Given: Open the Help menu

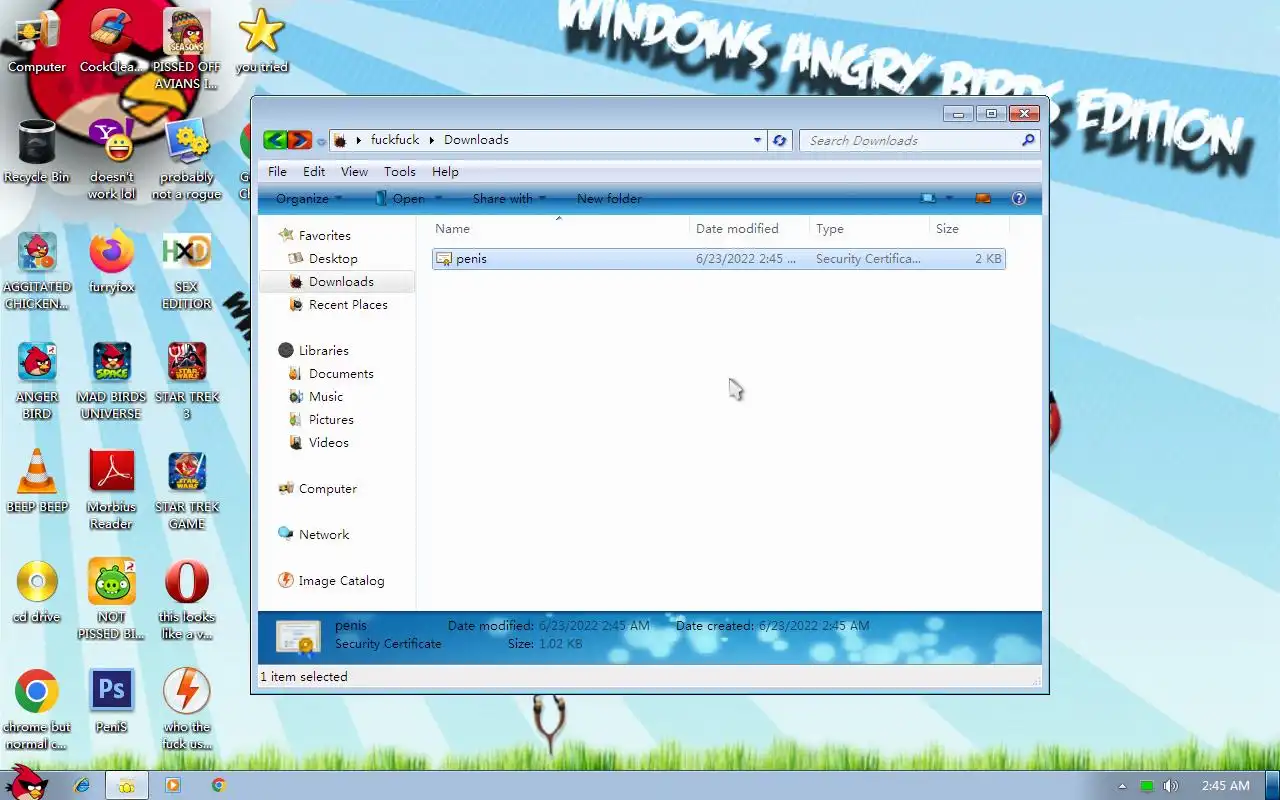Looking at the screenshot, I should (445, 171).
